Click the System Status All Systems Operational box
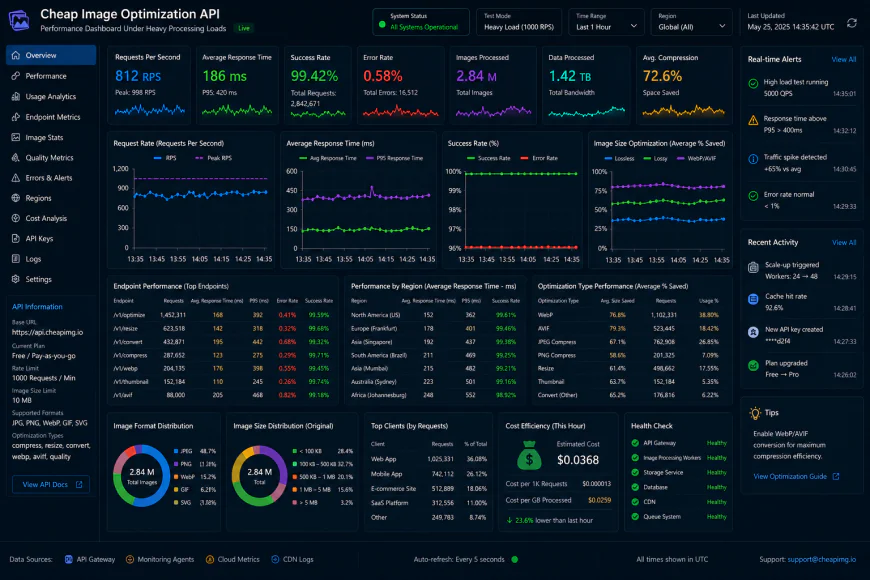870x580 pixels. tap(421, 22)
